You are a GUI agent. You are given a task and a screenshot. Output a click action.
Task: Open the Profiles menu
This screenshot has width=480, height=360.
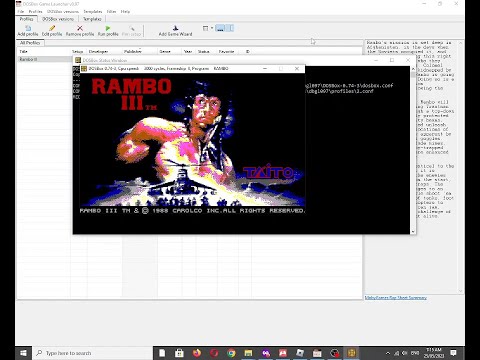point(35,12)
